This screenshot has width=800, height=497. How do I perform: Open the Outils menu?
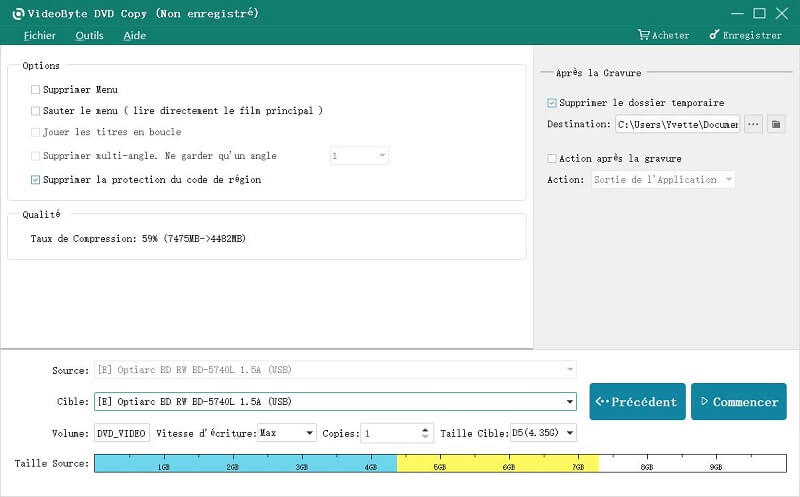89,35
